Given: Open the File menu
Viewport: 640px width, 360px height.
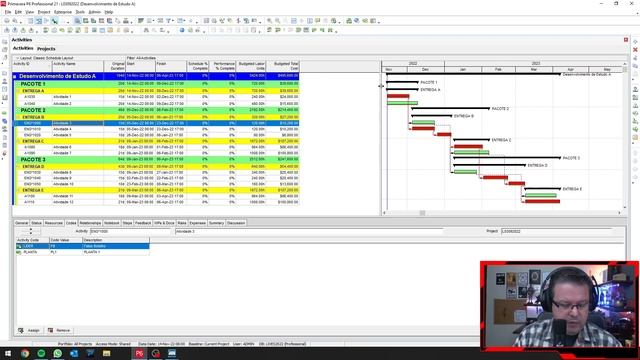Looking at the screenshot, I should 8,12.
